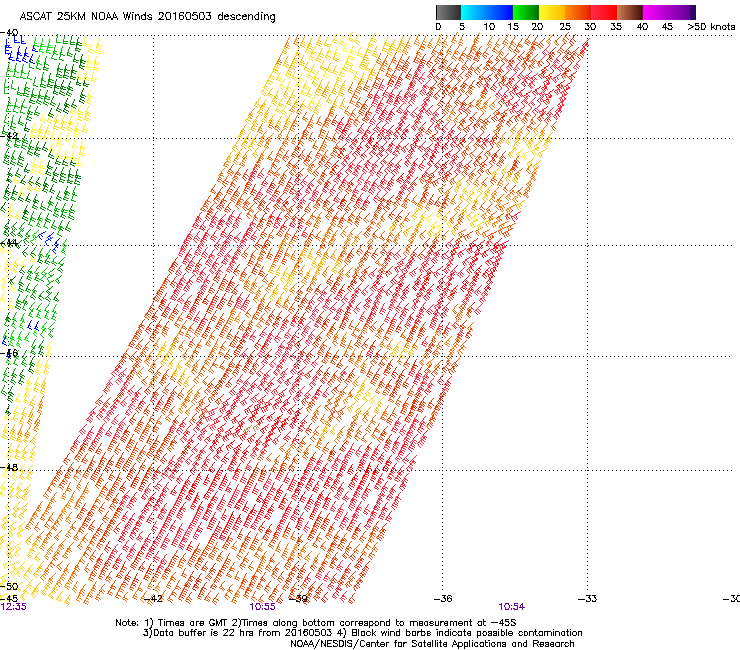Click the 12:35 swath time label
740x650 pixels.
(13, 607)
